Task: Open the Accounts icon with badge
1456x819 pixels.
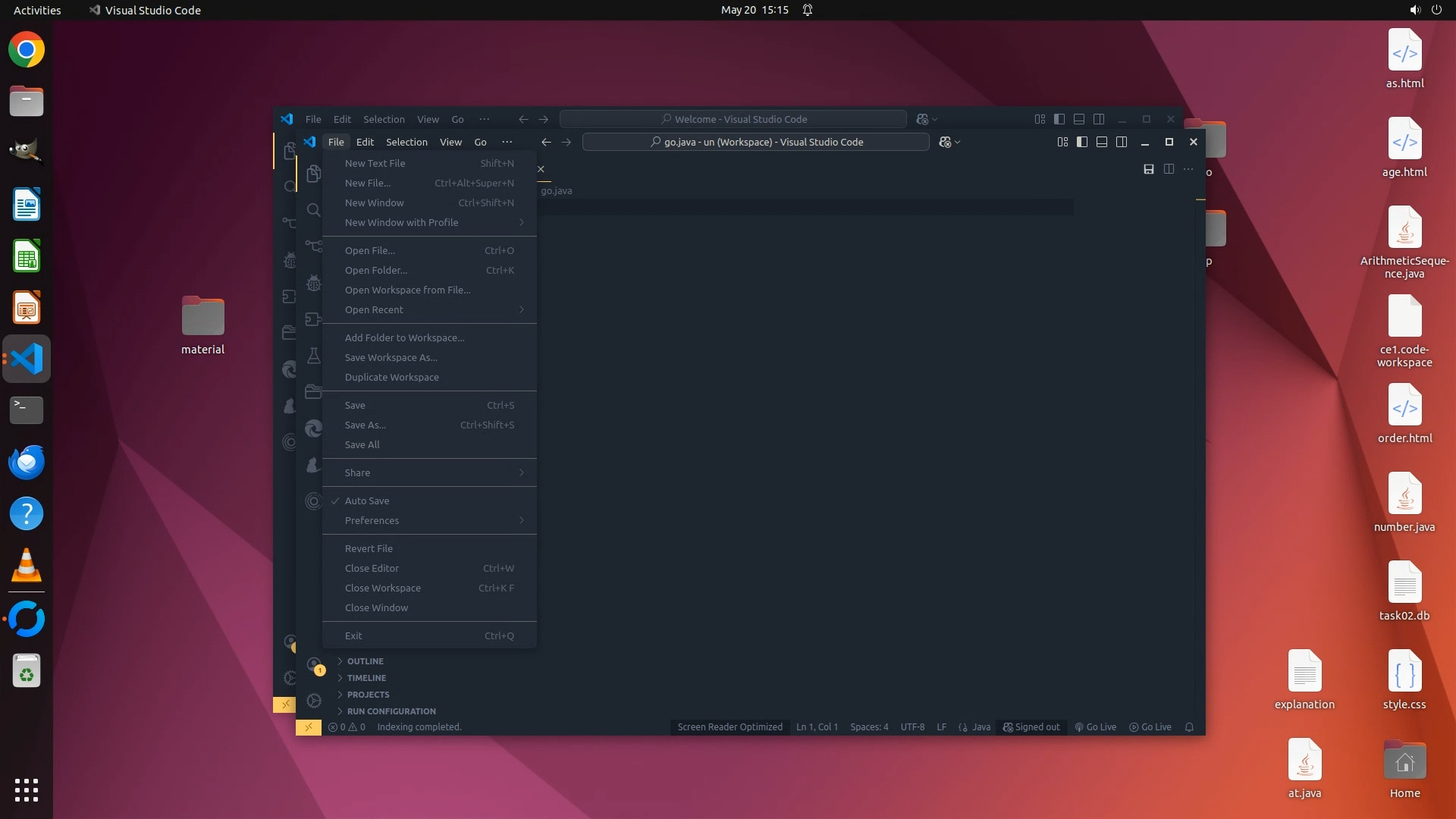Action: pos(314,665)
